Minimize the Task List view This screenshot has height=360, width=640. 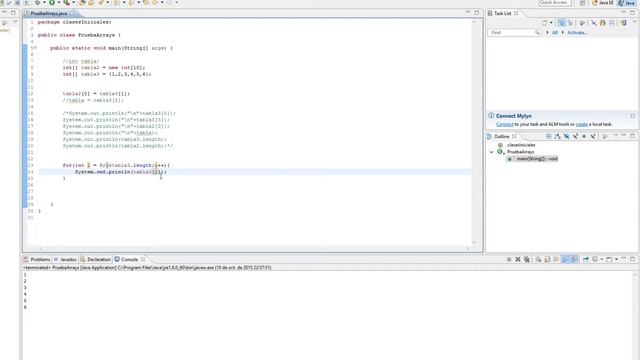(x=623, y=13)
